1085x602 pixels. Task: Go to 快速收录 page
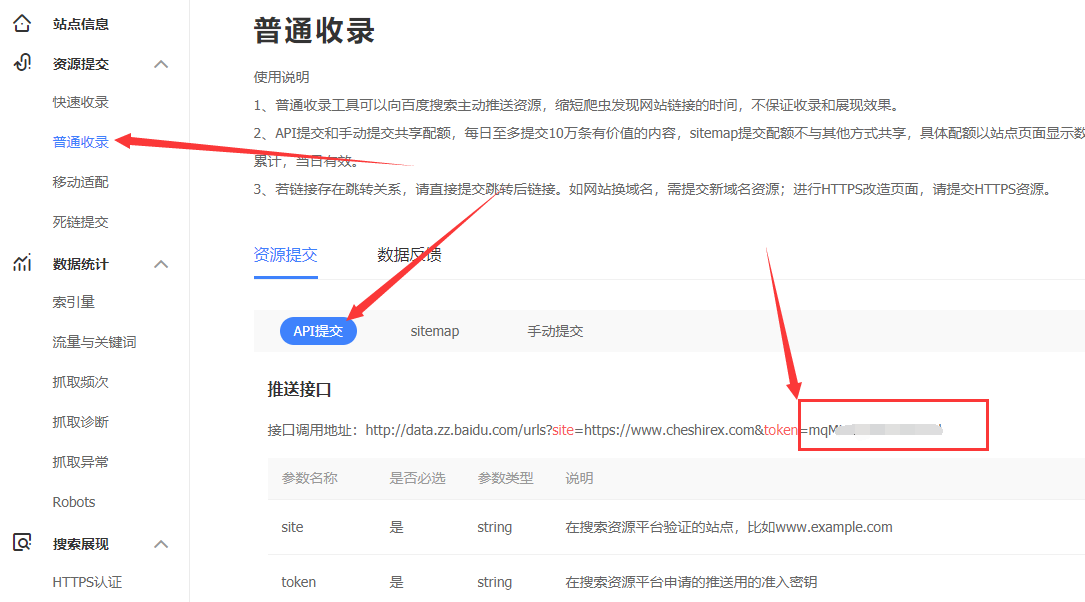coord(81,102)
